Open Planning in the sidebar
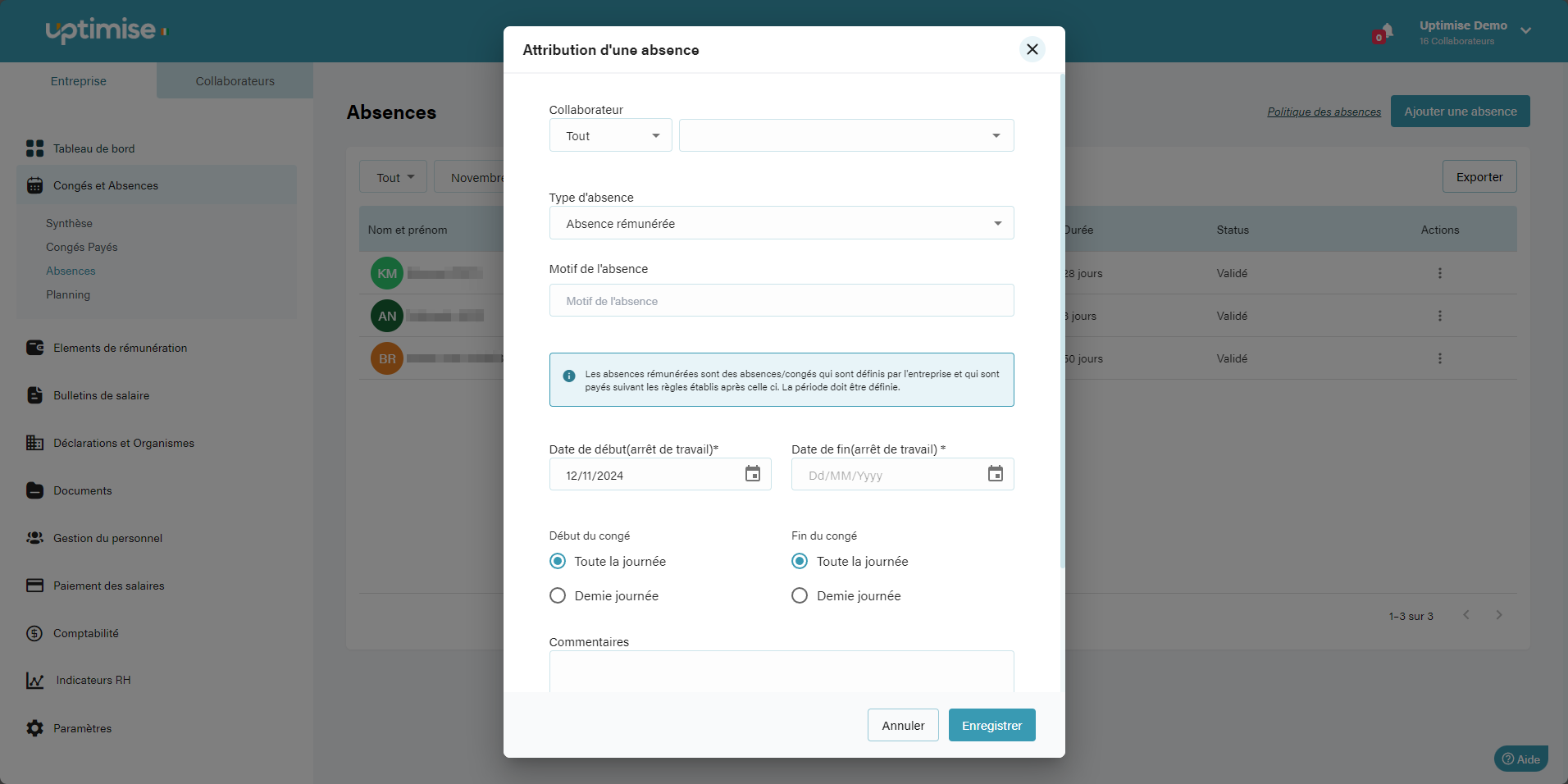 point(68,294)
